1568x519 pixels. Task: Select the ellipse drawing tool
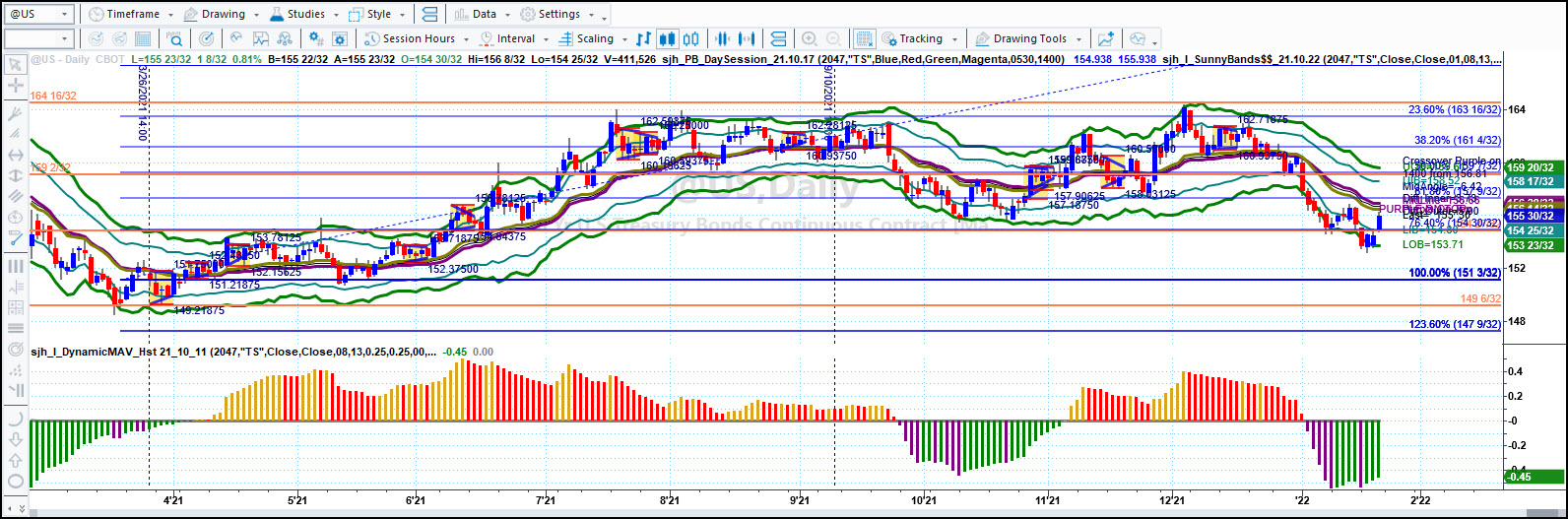point(15,483)
